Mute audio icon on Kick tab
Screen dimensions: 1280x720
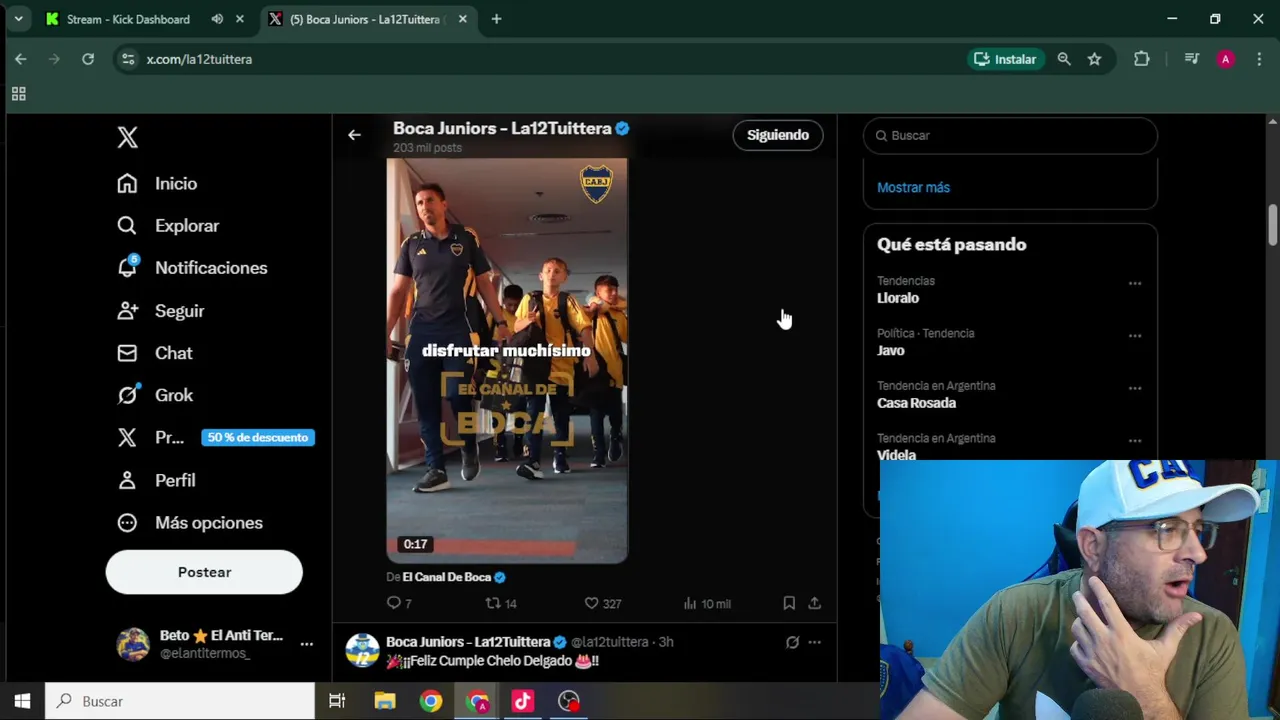point(217,19)
